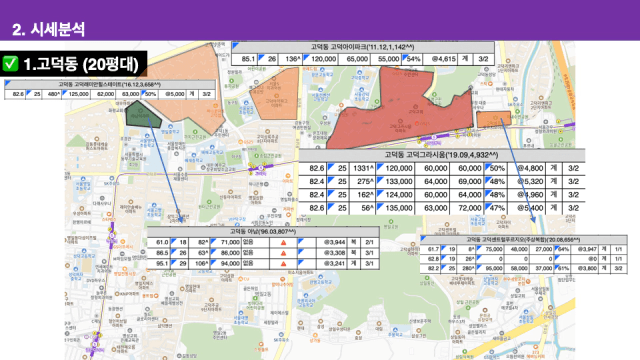Select the 62,000 cell
The height and width of the screenshot is (360, 640).
pos(104,94)
